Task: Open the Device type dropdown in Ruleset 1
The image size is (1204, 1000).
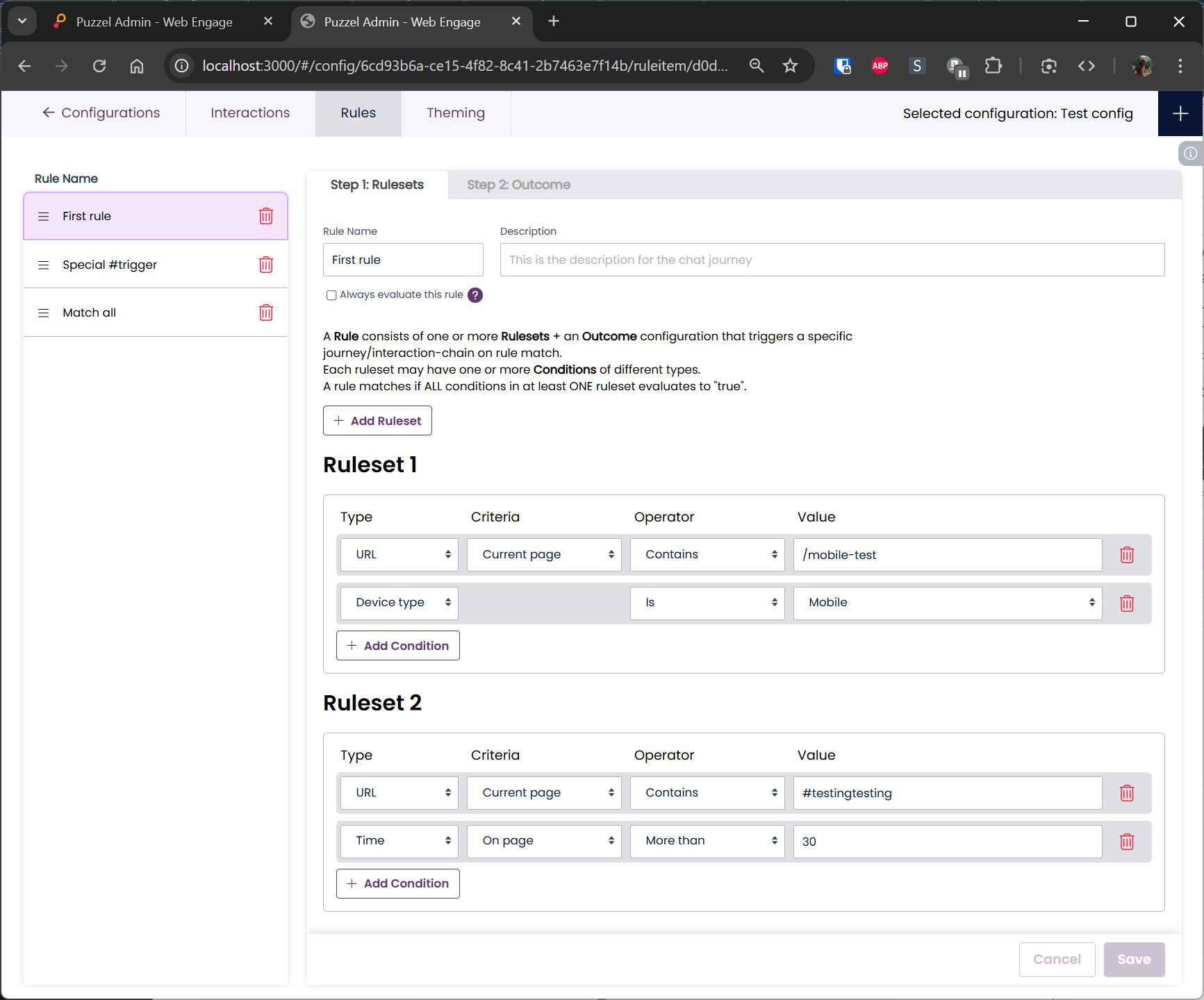Action: pos(399,603)
